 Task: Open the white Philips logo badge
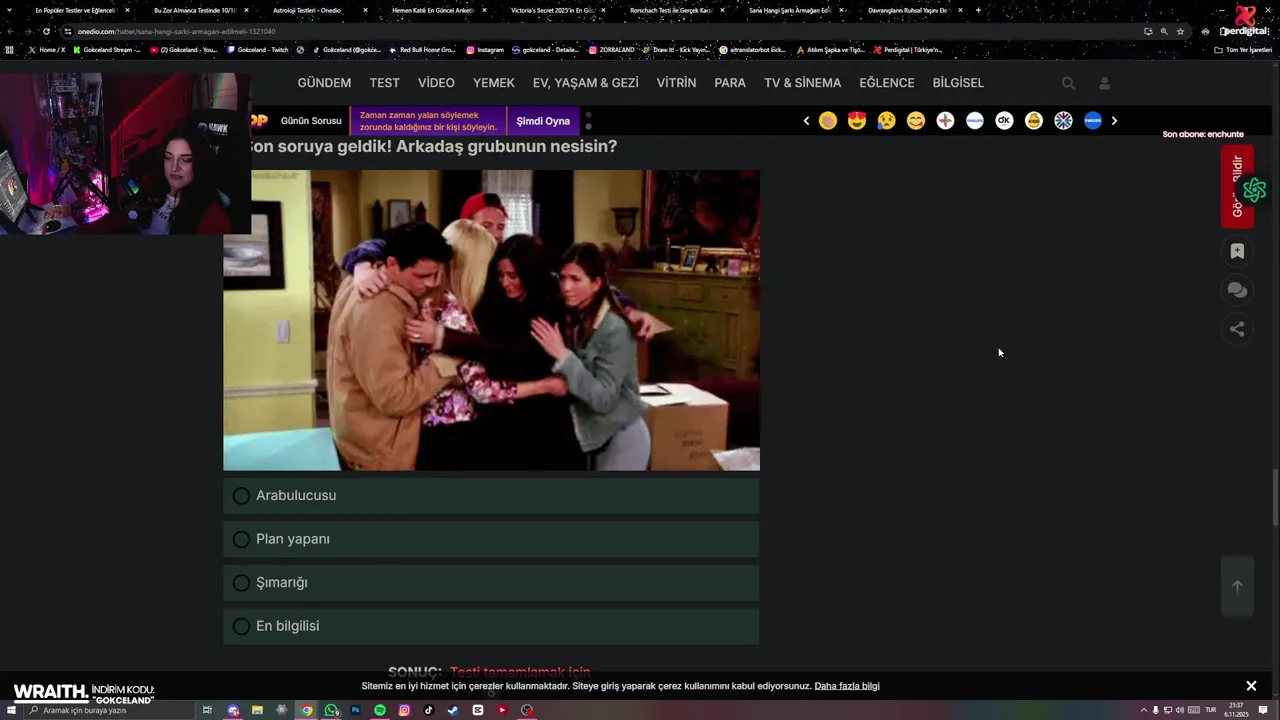[x=975, y=121]
